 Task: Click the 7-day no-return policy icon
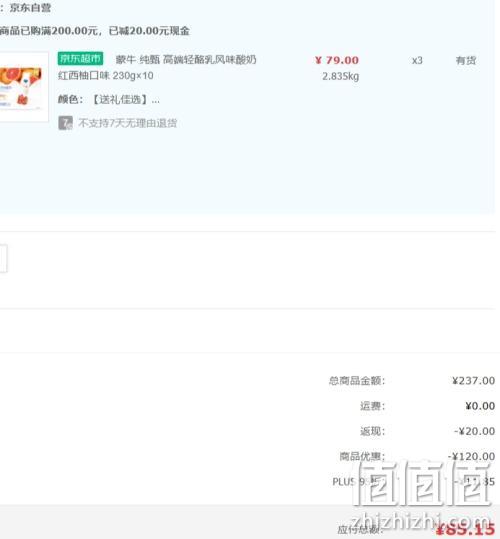65,123
